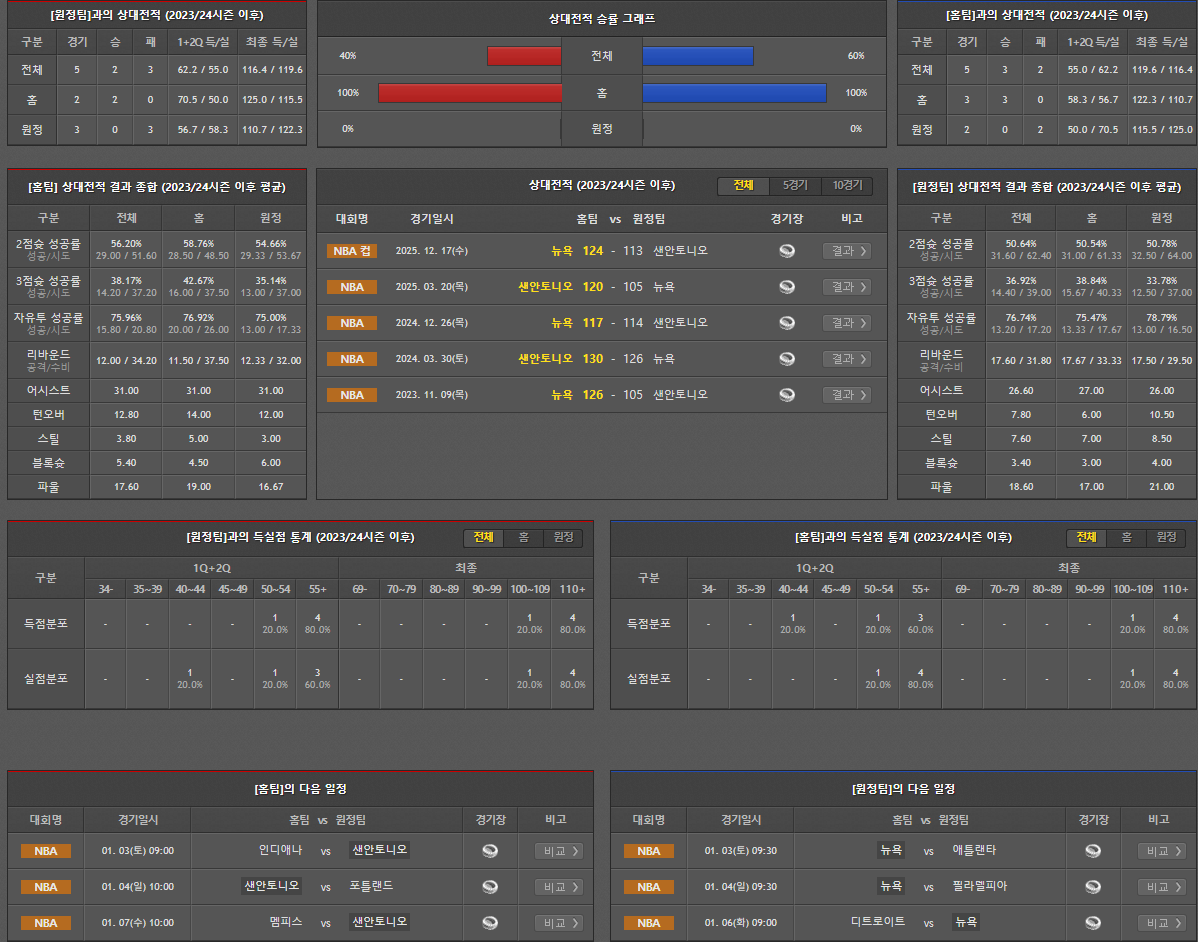This screenshot has height=942, width=1198.
Task: Click stadium icon in 샌안토니오 vs 포틀랜드 row
Action: coord(490,887)
